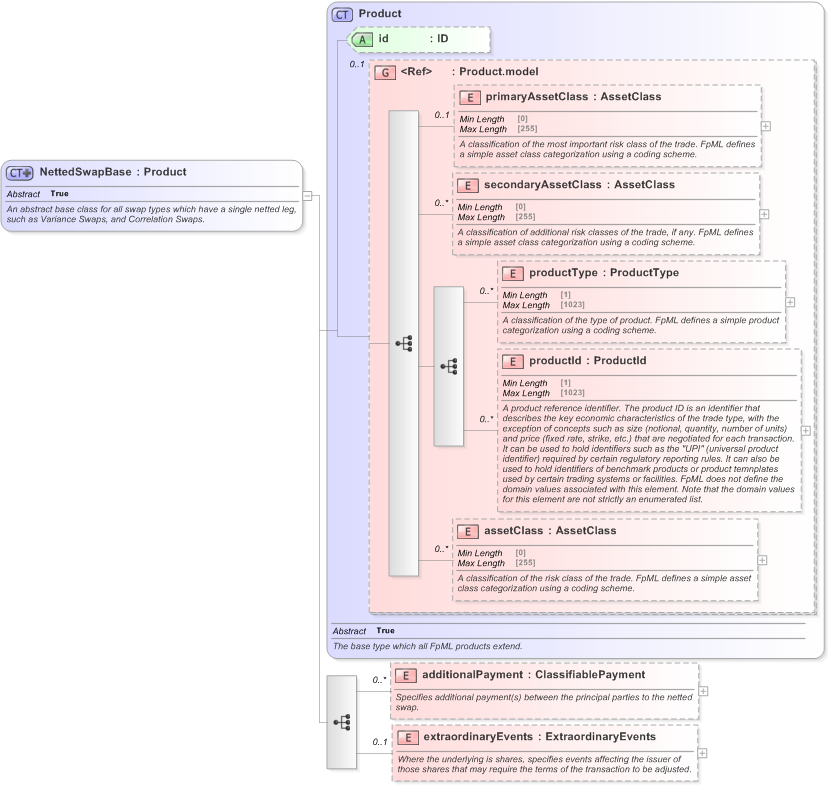Click the NettedSwapBase description text
The width and height of the screenshot is (828, 787).
pos(152,214)
